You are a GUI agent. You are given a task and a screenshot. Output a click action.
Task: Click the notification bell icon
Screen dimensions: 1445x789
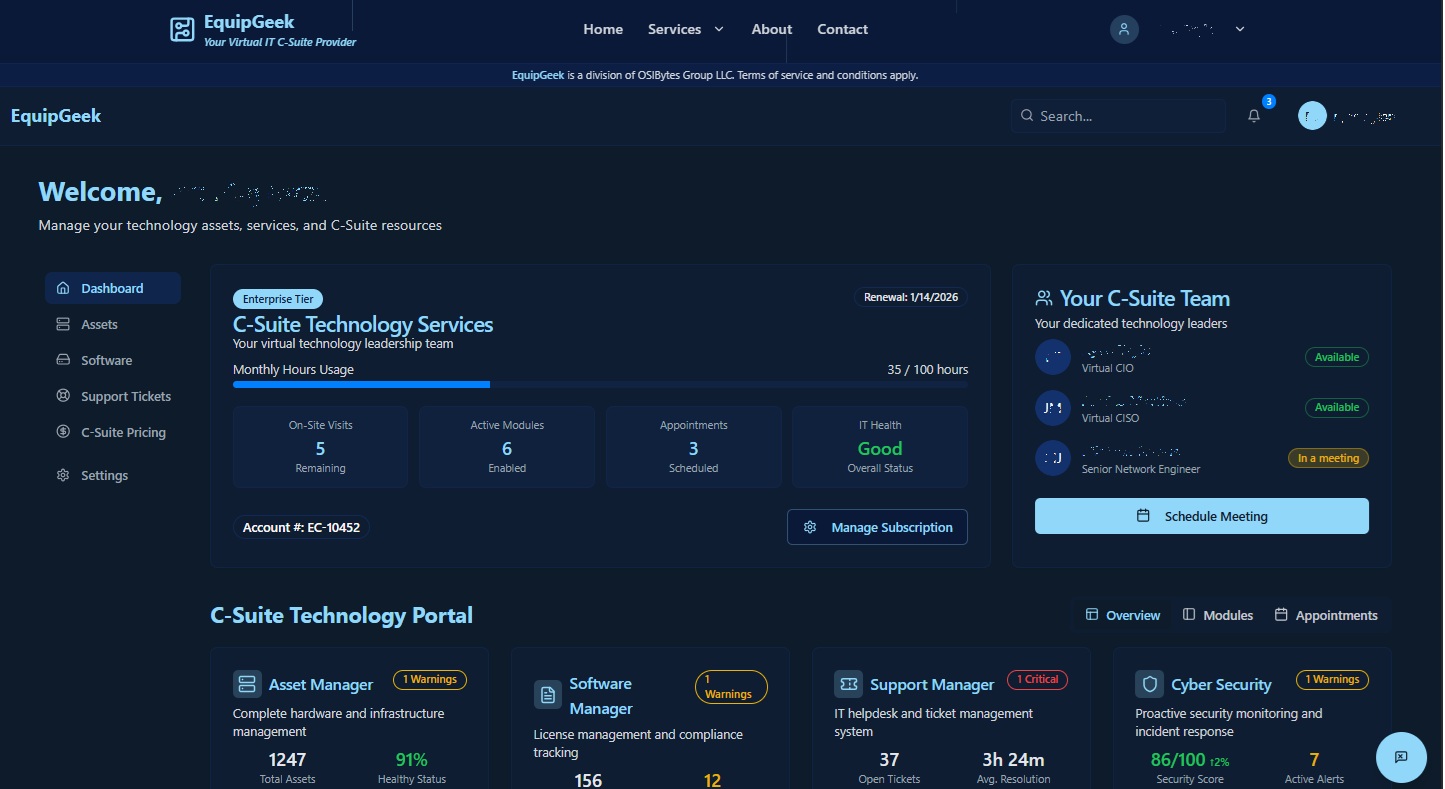click(1253, 116)
